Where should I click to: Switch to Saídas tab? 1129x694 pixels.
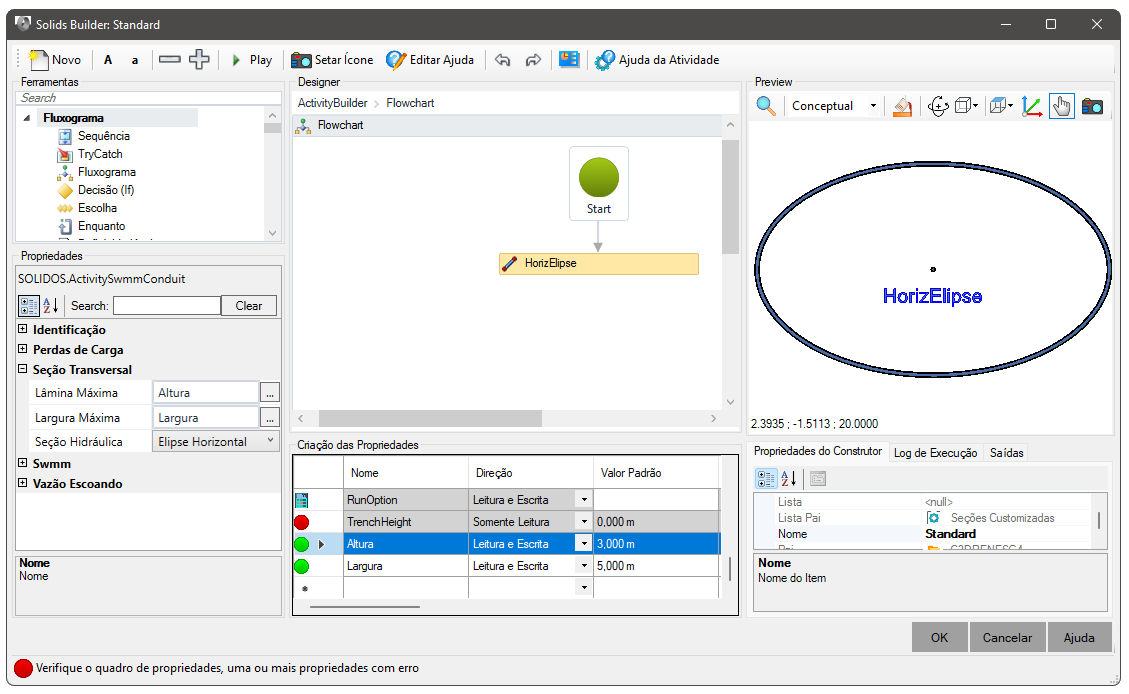click(1006, 453)
